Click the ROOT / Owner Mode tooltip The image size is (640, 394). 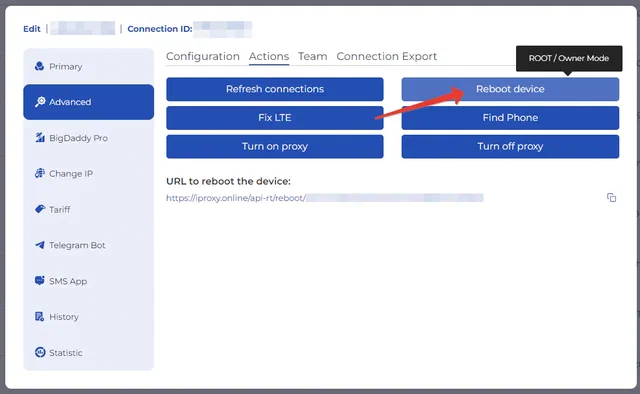pyautogui.click(x=569, y=58)
